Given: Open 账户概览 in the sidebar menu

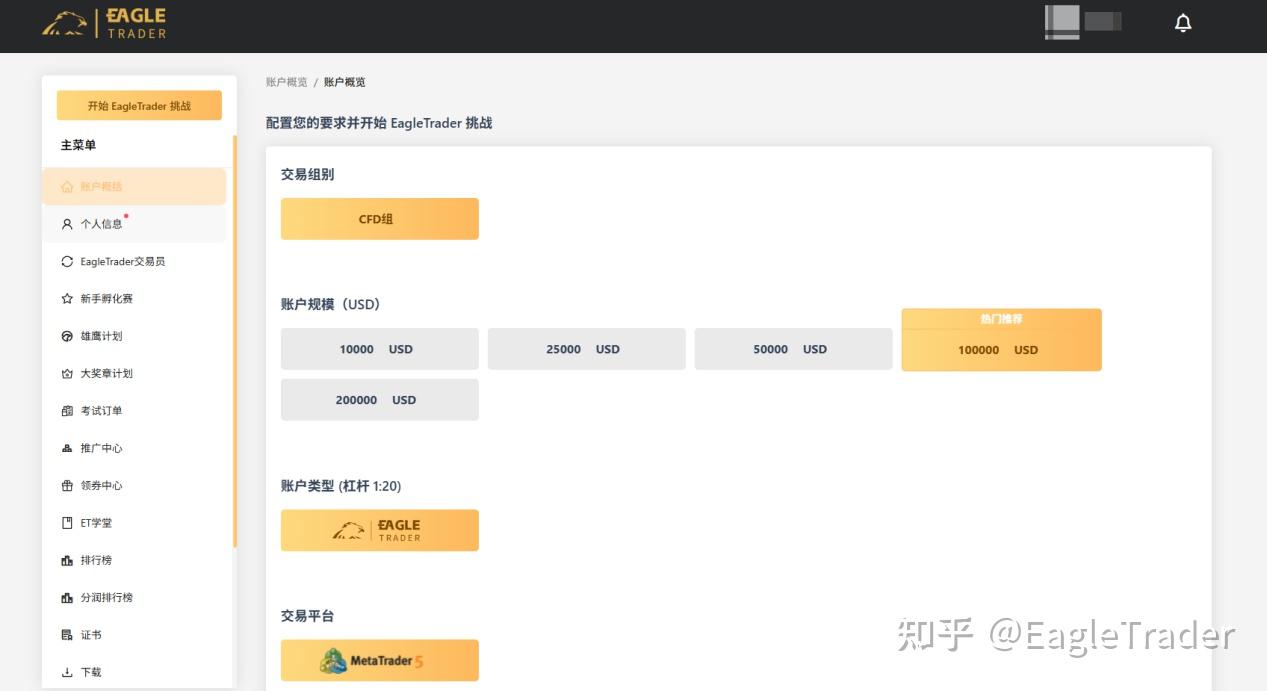Looking at the screenshot, I should (134, 187).
